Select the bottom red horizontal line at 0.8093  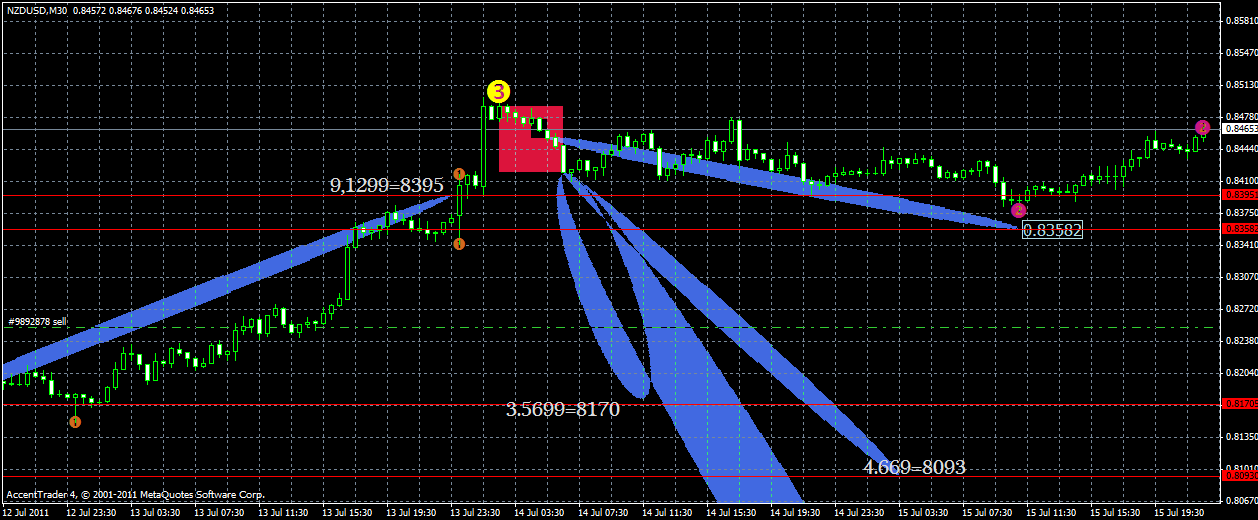(610, 476)
